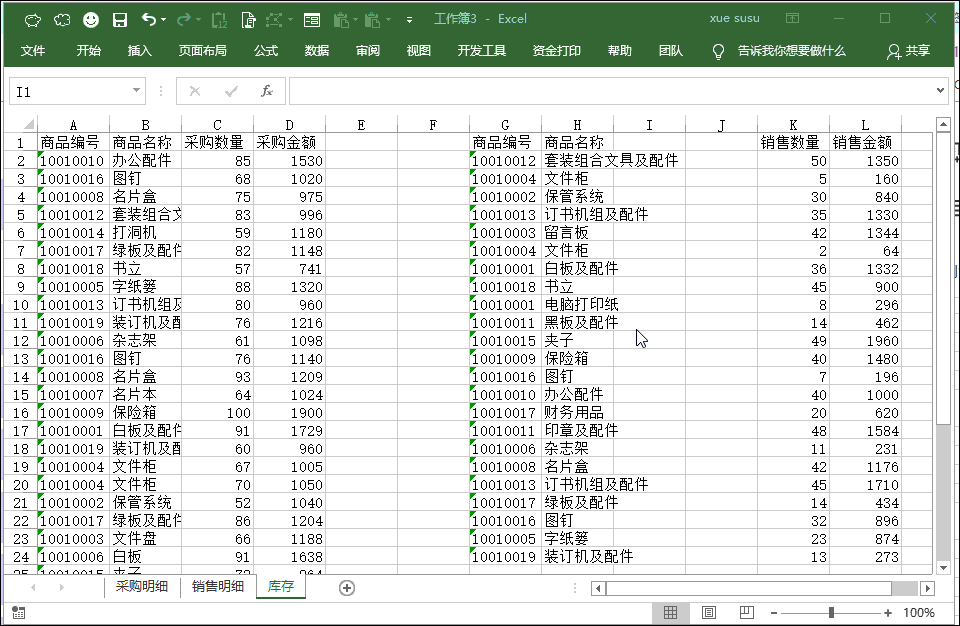Viewport: 960px width, 626px height.
Task: Select column A header
Action: (x=73, y=125)
